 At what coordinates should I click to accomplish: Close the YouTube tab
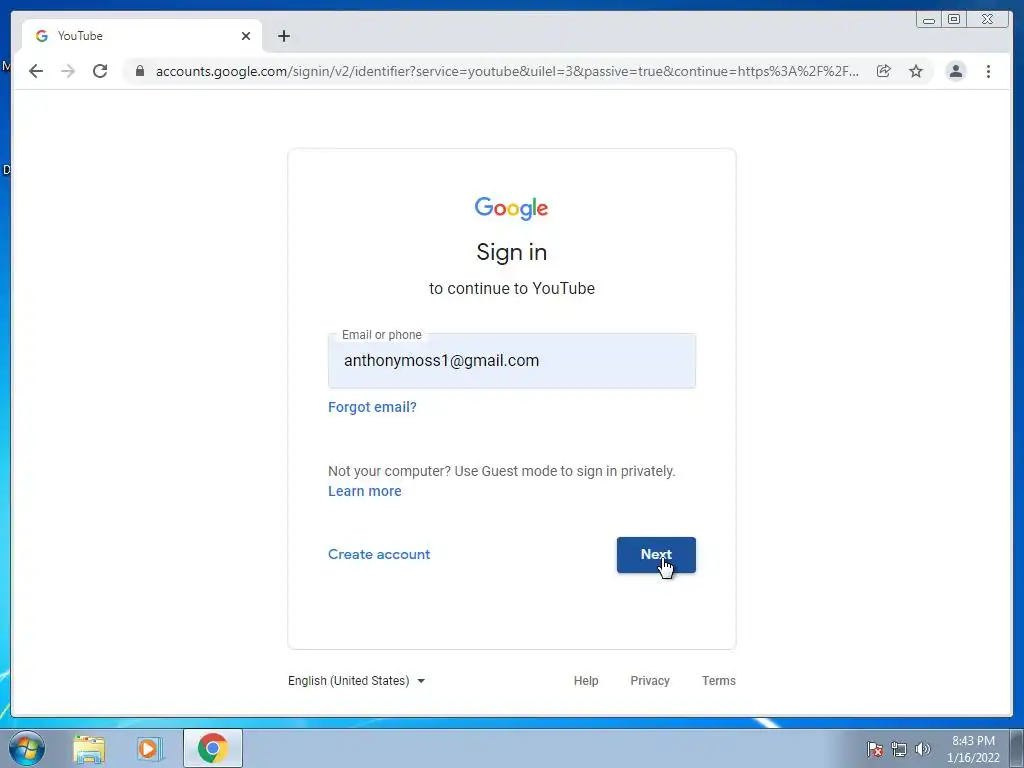(x=246, y=36)
